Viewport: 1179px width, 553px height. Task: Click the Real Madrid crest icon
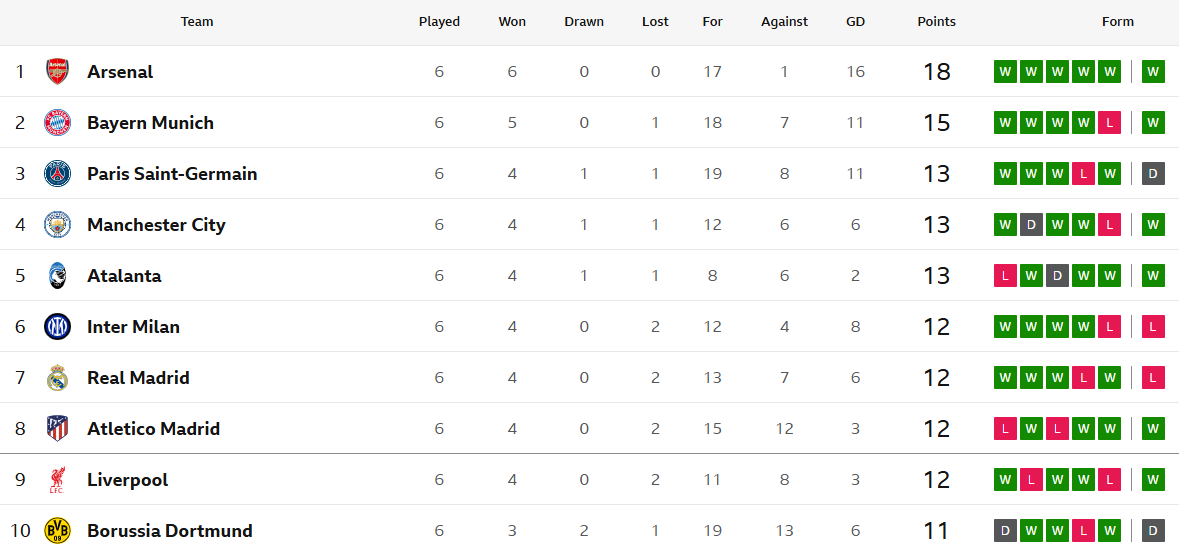[x=57, y=377]
